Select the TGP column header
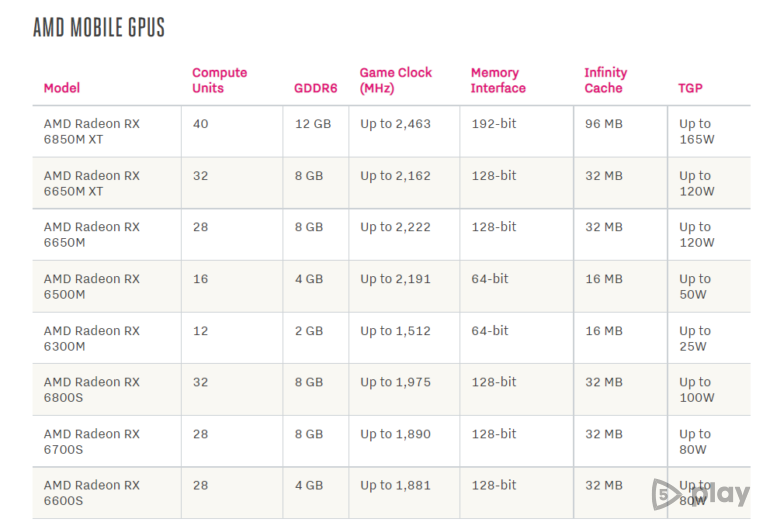Viewport: 770px width, 529px height. (x=690, y=88)
